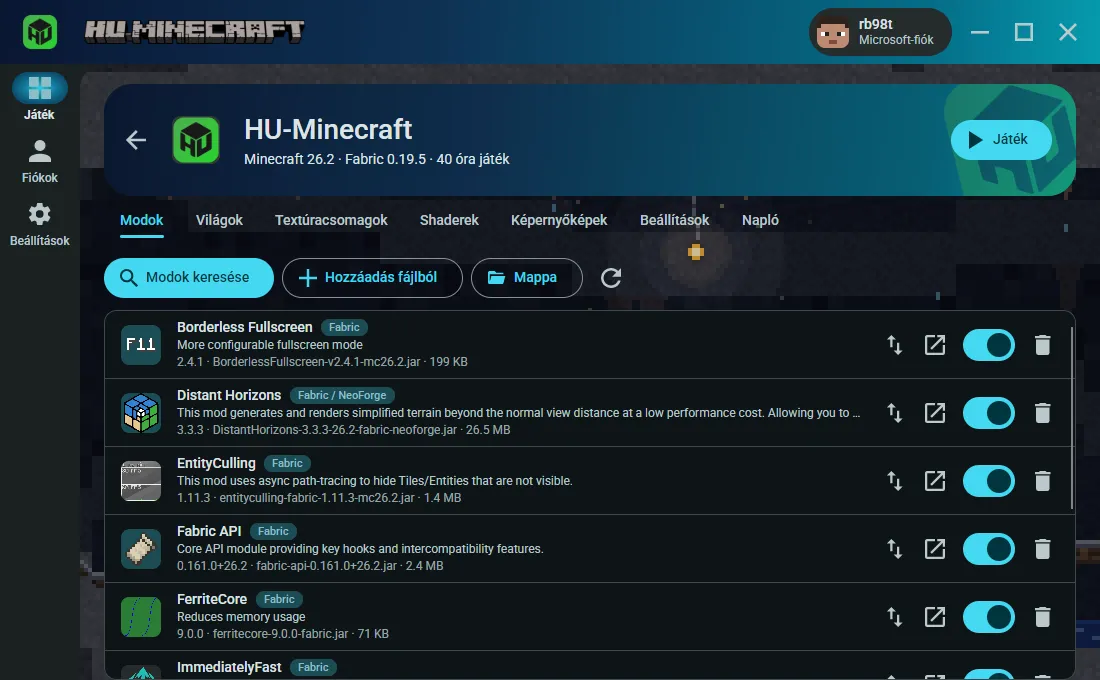Open the rb98t Microsoft account menu
Image resolution: width=1100 pixels, height=680 pixels.
(x=880, y=32)
